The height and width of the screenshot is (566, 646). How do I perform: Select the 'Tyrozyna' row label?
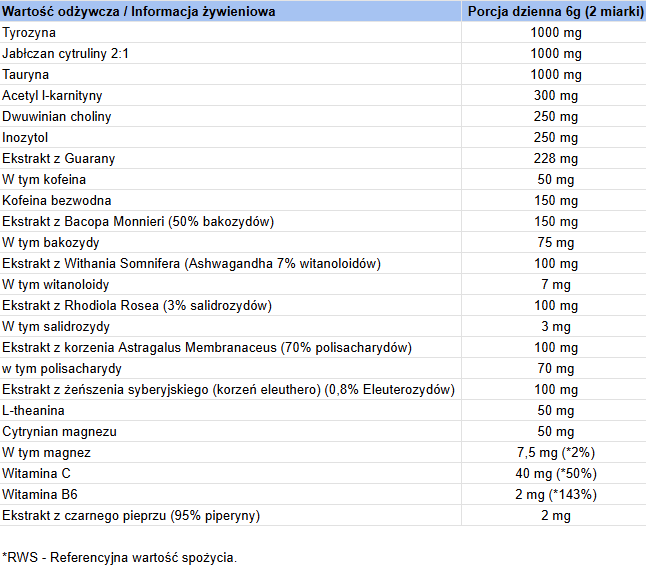pos(29,33)
